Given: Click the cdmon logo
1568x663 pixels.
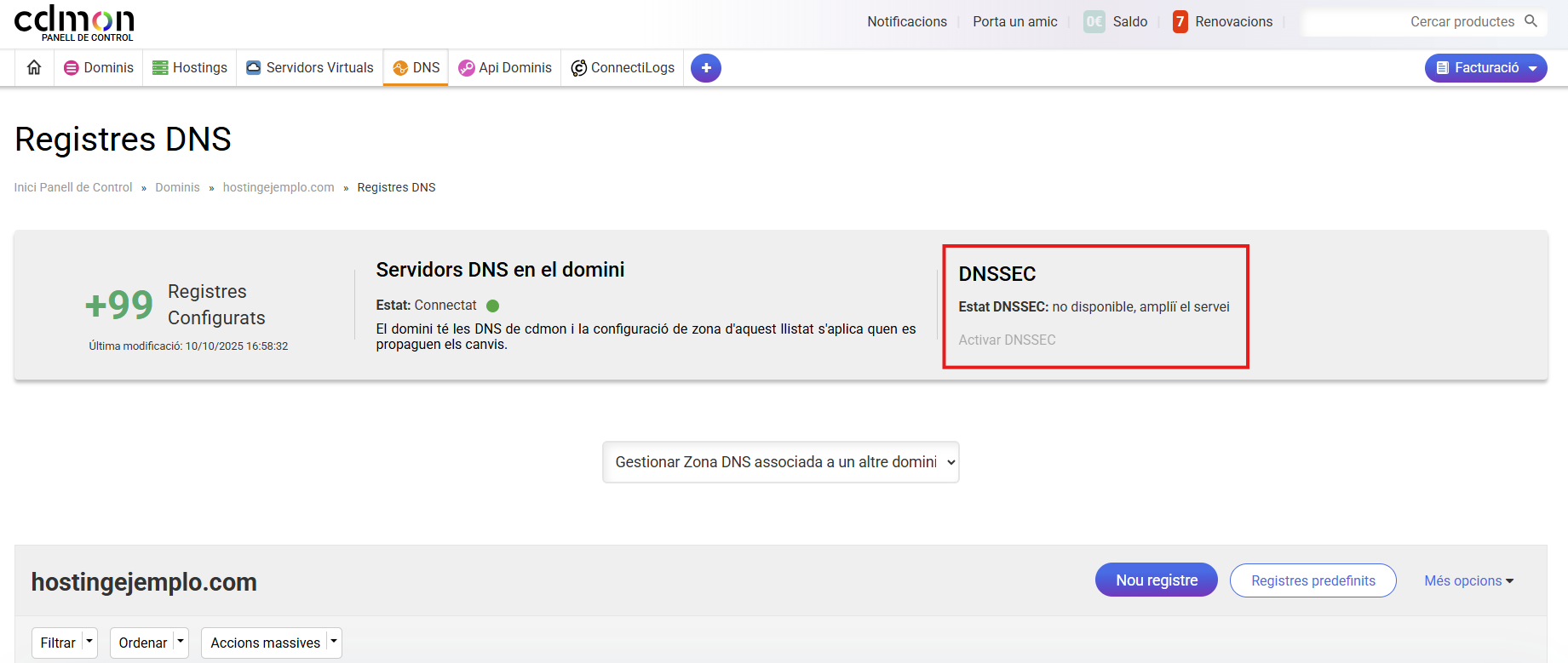Looking at the screenshot, I should (74, 23).
